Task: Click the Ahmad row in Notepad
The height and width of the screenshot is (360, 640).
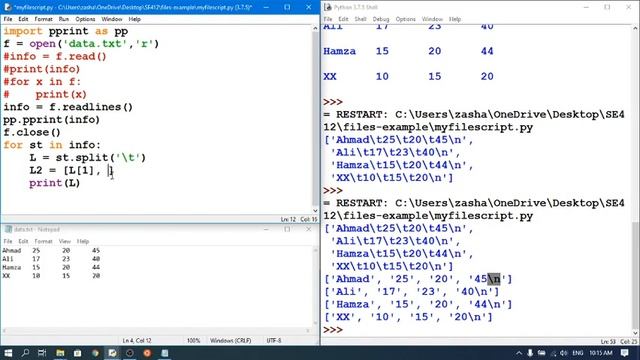Action: 51,251
